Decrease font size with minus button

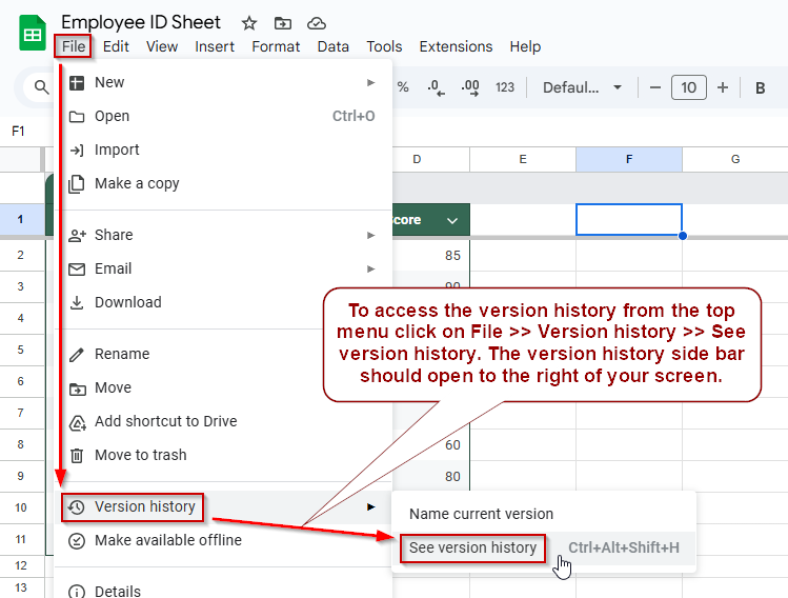pos(655,88)
